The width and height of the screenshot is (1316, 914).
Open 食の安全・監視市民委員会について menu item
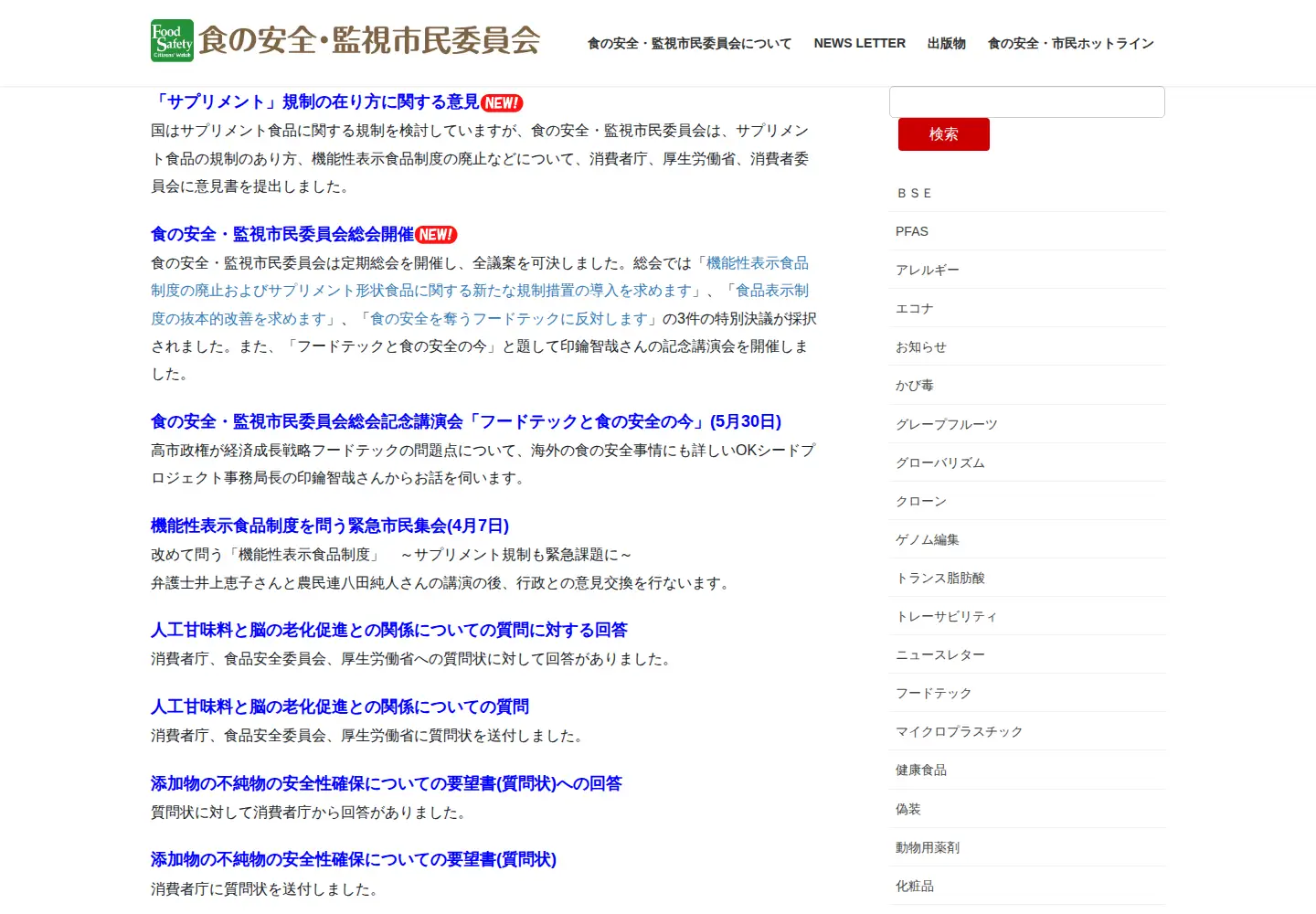coord(689,43)
